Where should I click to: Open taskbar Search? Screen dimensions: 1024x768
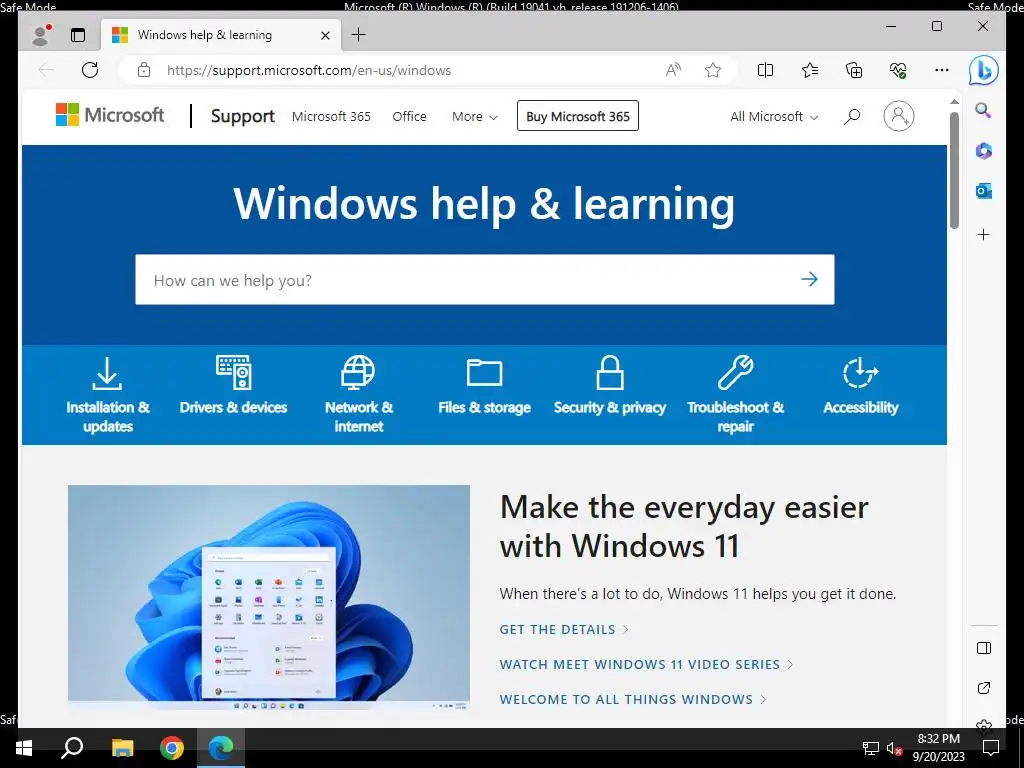click(x=72, y=748)
